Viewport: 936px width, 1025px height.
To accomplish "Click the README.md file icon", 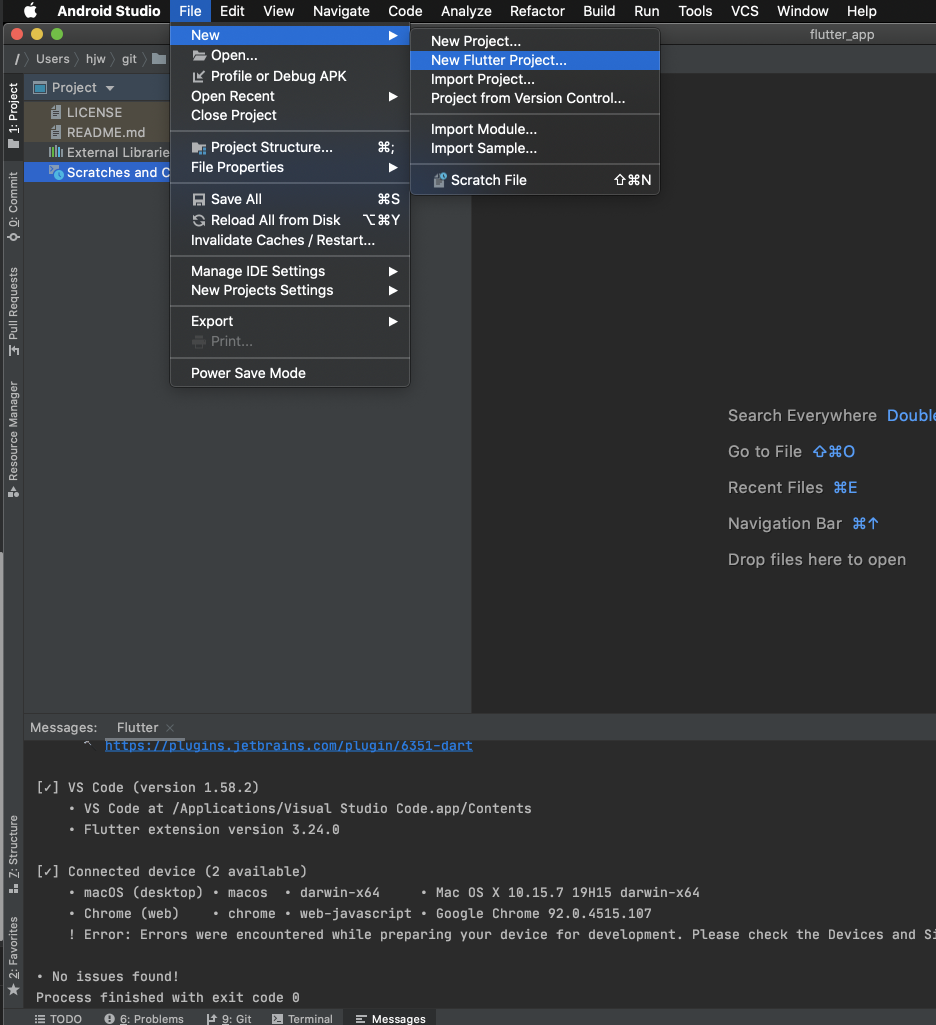I will [x=56, y=132].
